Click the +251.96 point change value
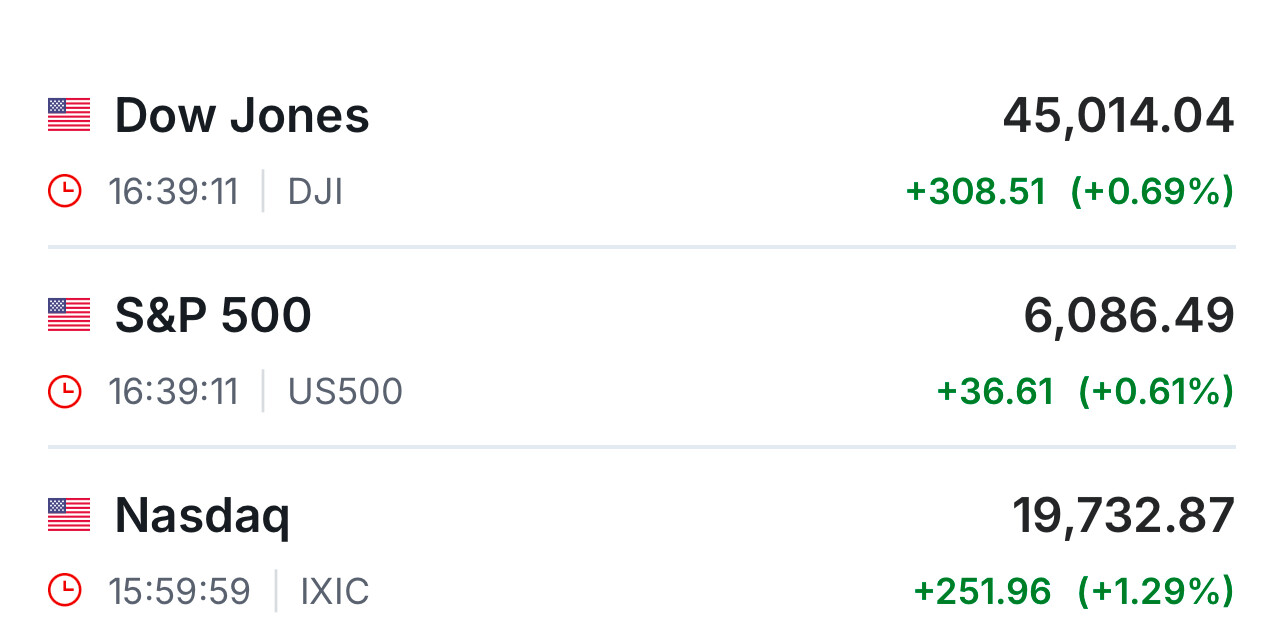Viewport: 1284px width, 639px height. tap(982, 591)
